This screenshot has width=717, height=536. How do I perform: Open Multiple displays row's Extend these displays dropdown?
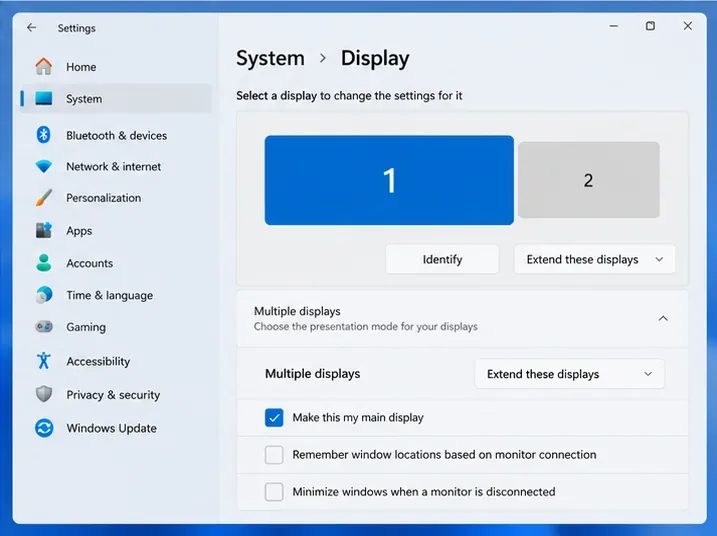coord(569,374)
